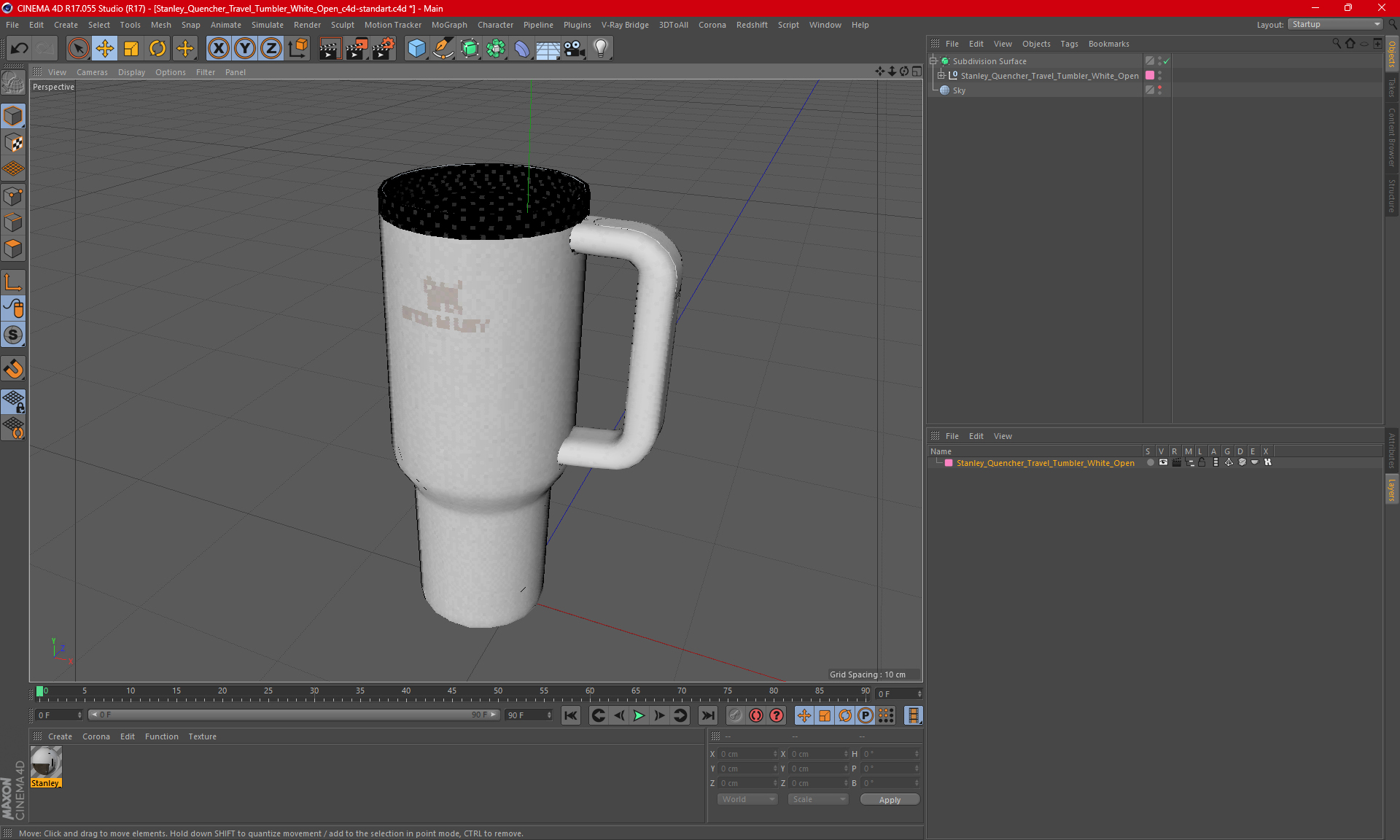
Task: Open the Simulate menu
Action: [x=268, y=25]
